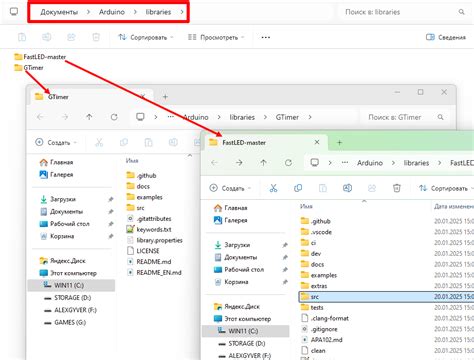
Task: Add a new tab in GTimer window
Action: 165,97
